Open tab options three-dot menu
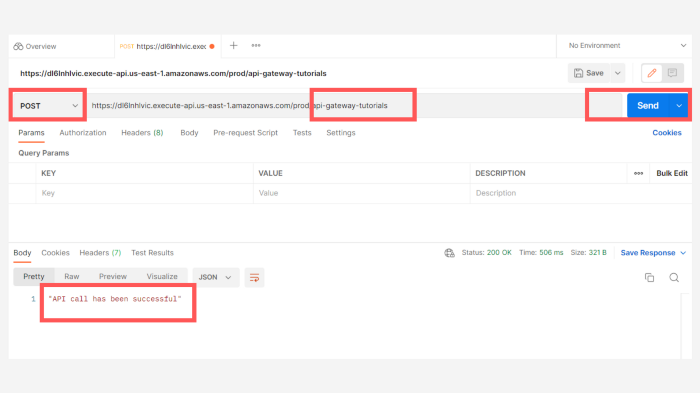The width and height of the screenshot is (700, 393). pyautogui.click(x=256, y=46)
